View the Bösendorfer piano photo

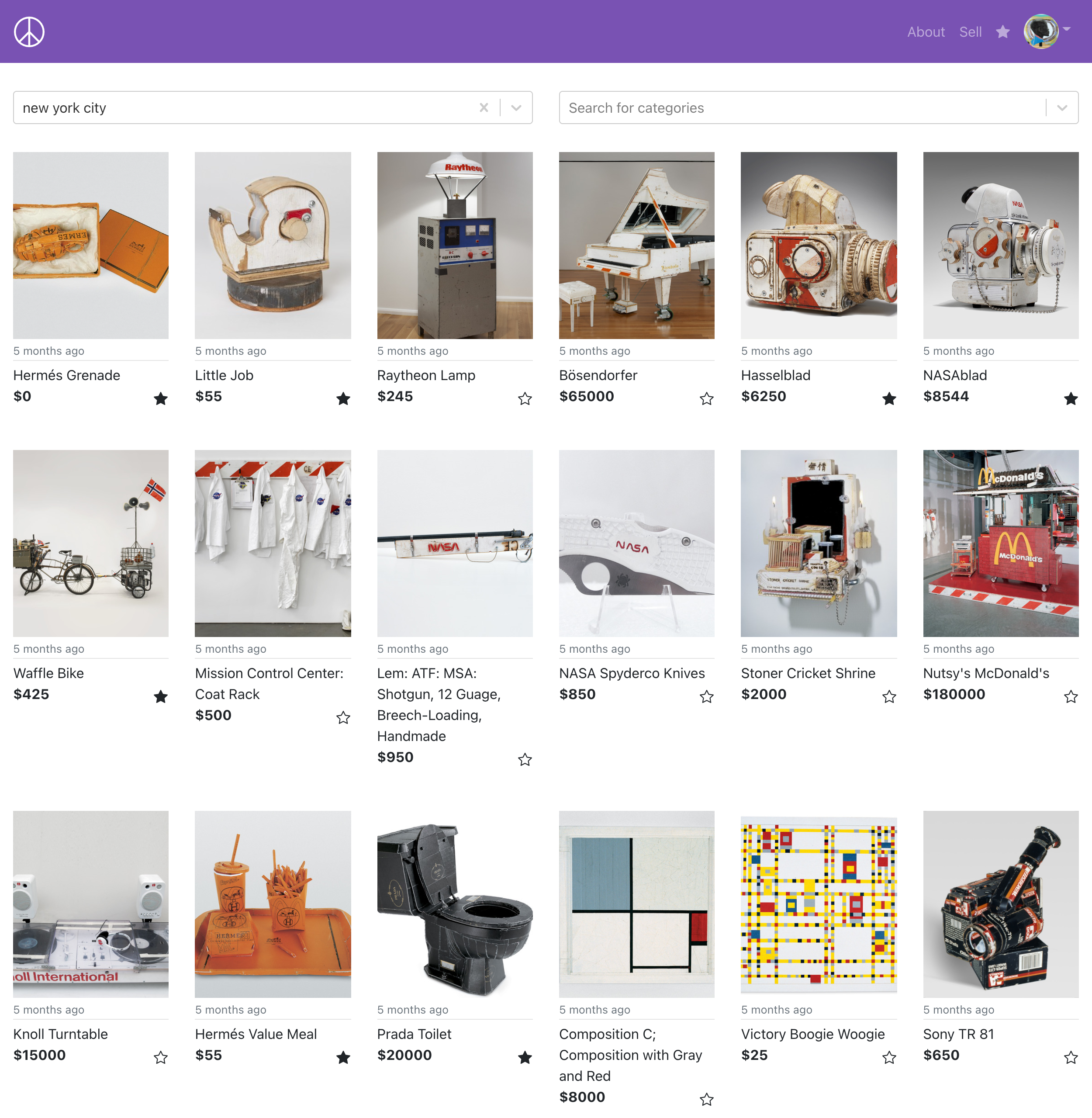(x=636, y=245)
